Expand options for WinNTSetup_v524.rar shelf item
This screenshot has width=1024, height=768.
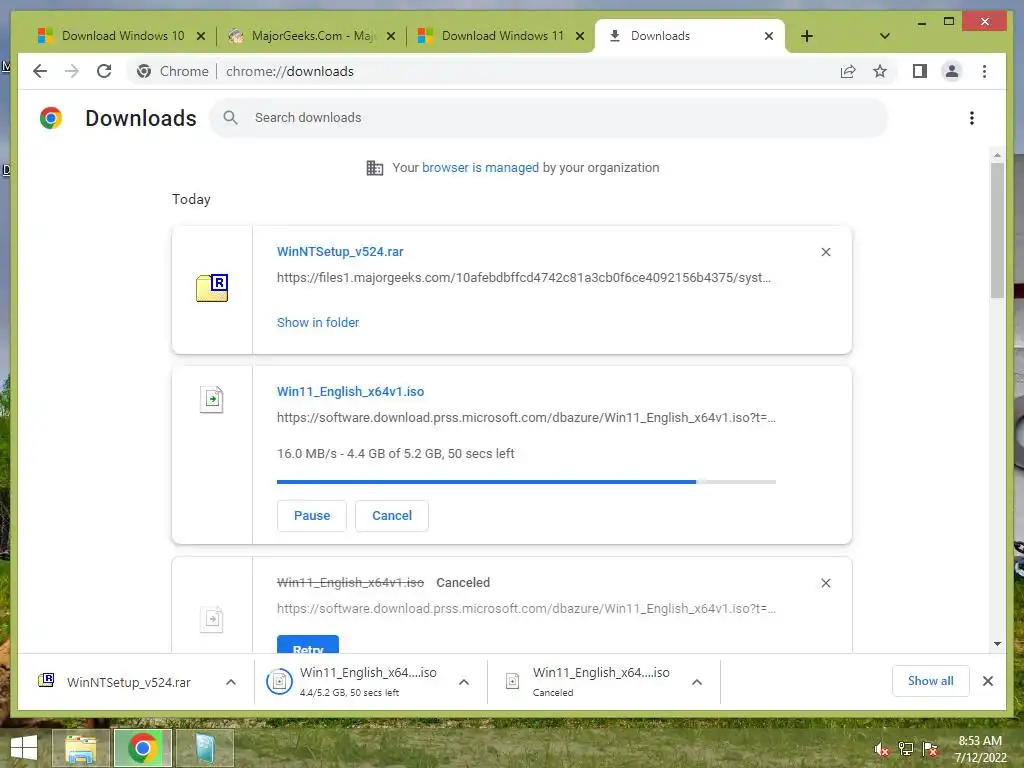click(x=231, y=682)
